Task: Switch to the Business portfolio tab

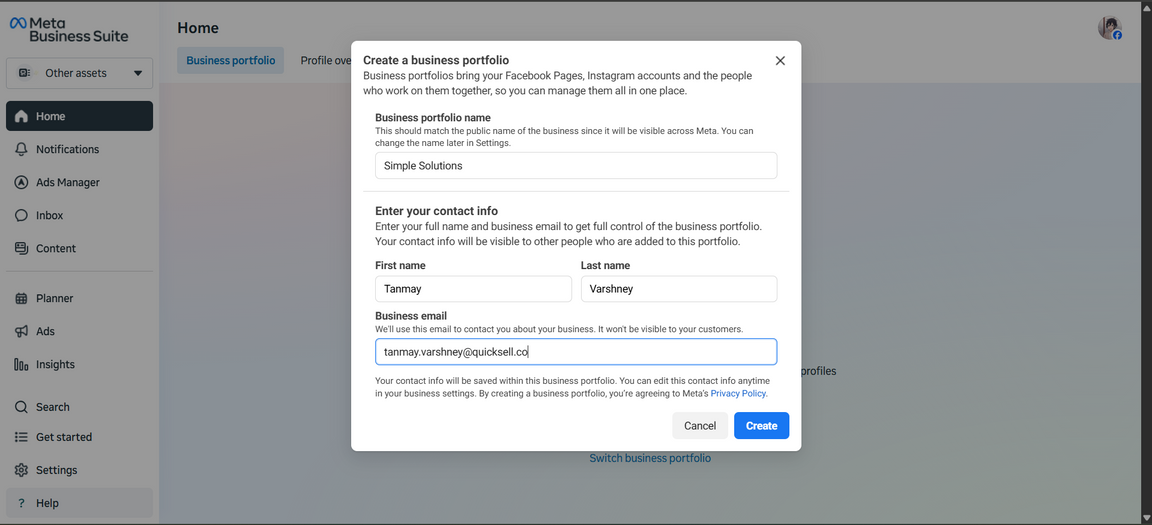Action: pos(230,60)
